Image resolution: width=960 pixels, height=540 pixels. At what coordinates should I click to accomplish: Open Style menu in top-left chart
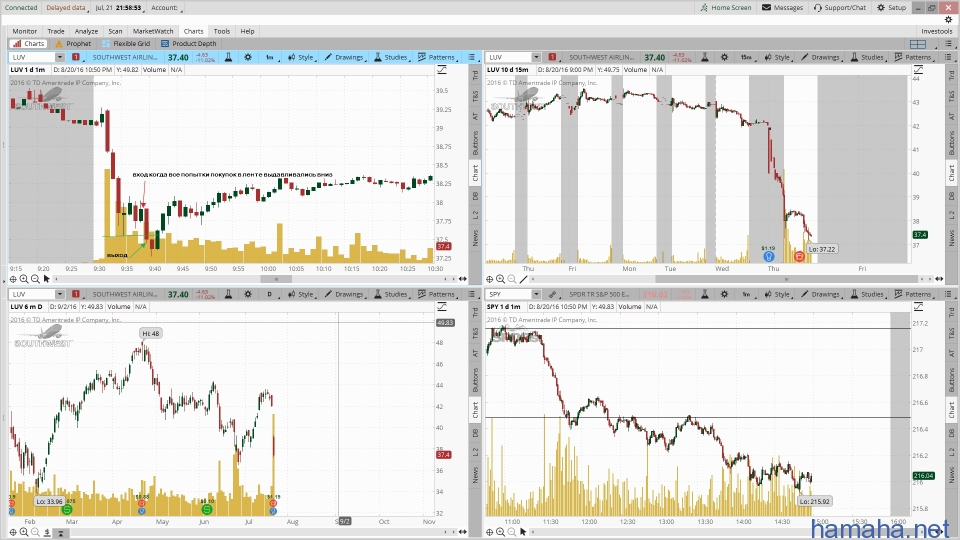coord(301,57)
